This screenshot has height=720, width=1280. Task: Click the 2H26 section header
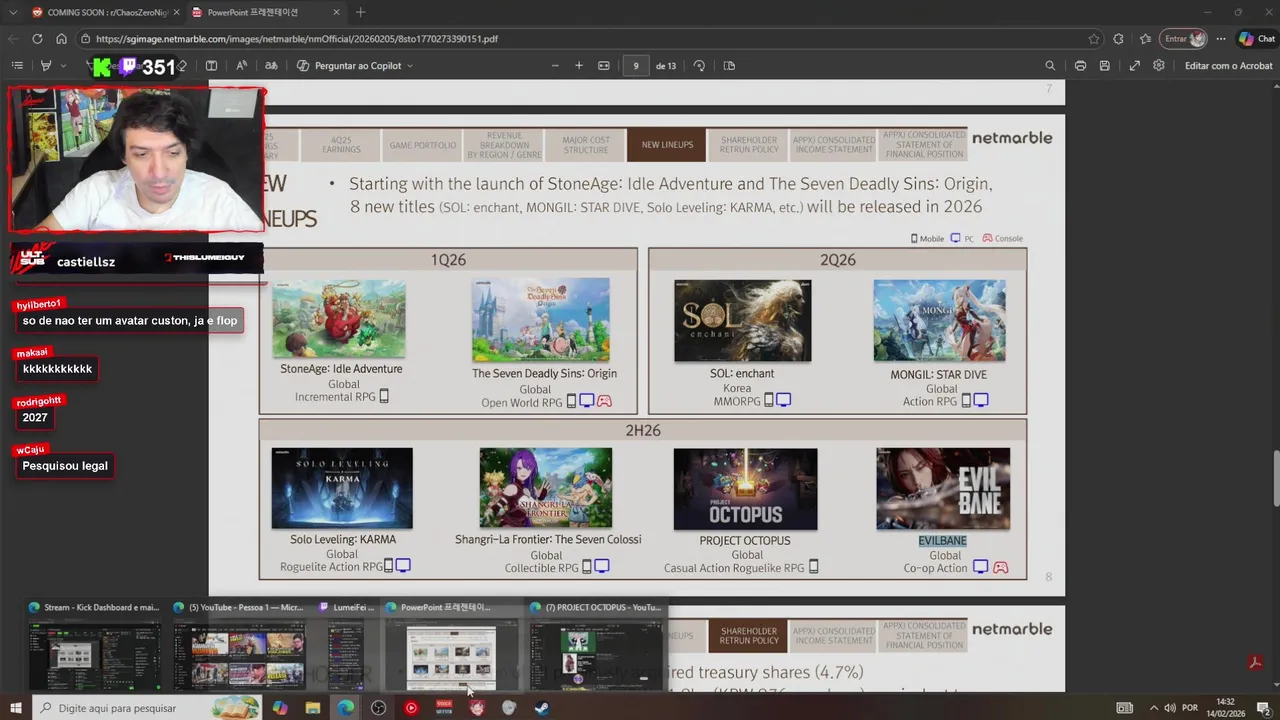point(643,430)
